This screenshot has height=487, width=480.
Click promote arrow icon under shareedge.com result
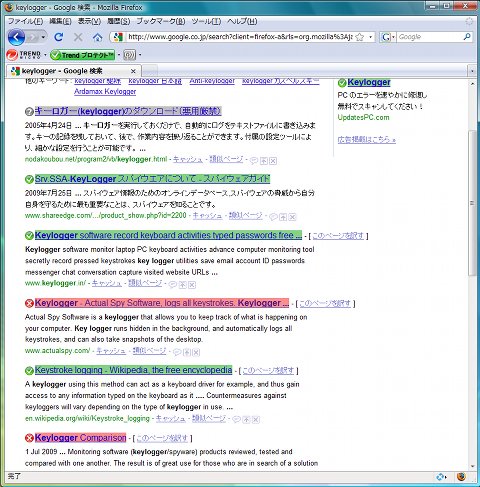[x=283, y=217]
